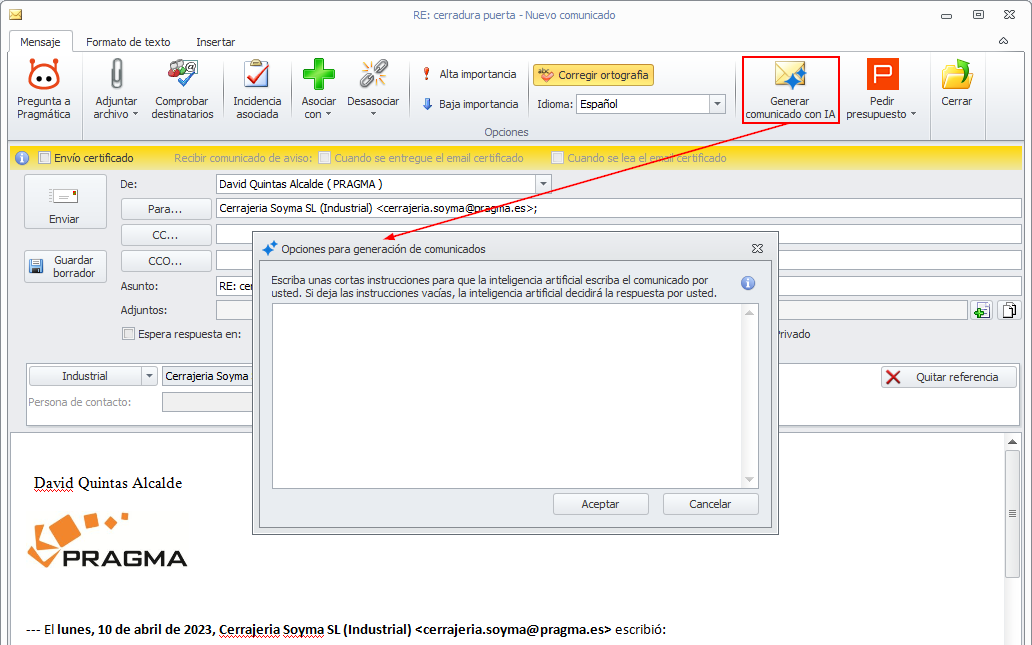Toggle Cuando se entregue el email certificado
Viewport: 1032px width, 645px height.
point(324,158)
